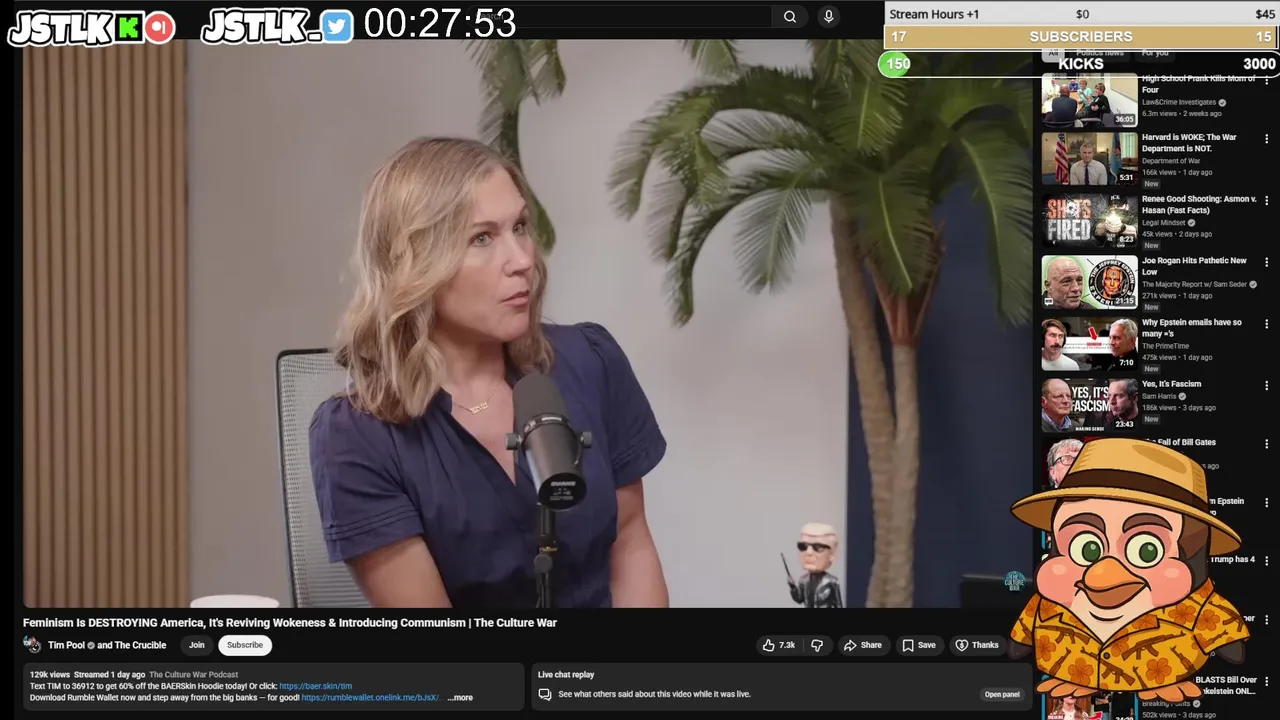Image resolution: width=1280 pixels, height=720 pixels.
Task: Open The PrimeTime channel name
Action: pyautogui.click(x=1165, y=346)
